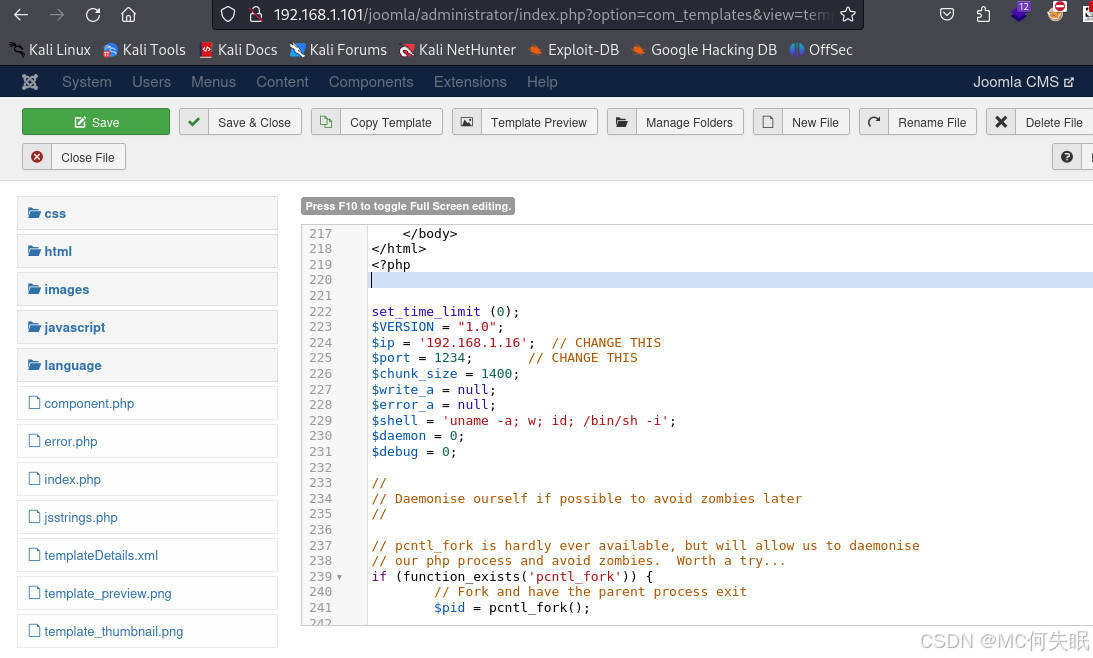
Task: Click the Joomla logo icon
Action: tap(30, 82)
